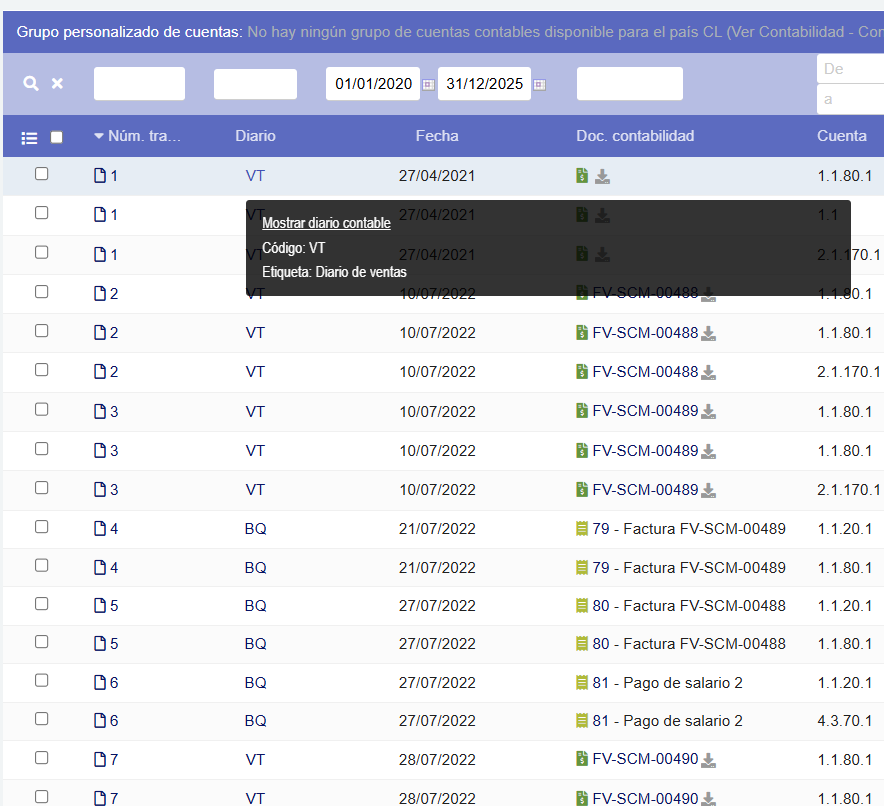Tick checkbox for transaction 6 with account 4.3.70.1
The height and width of the screenshot is (806, 884).
42,719
